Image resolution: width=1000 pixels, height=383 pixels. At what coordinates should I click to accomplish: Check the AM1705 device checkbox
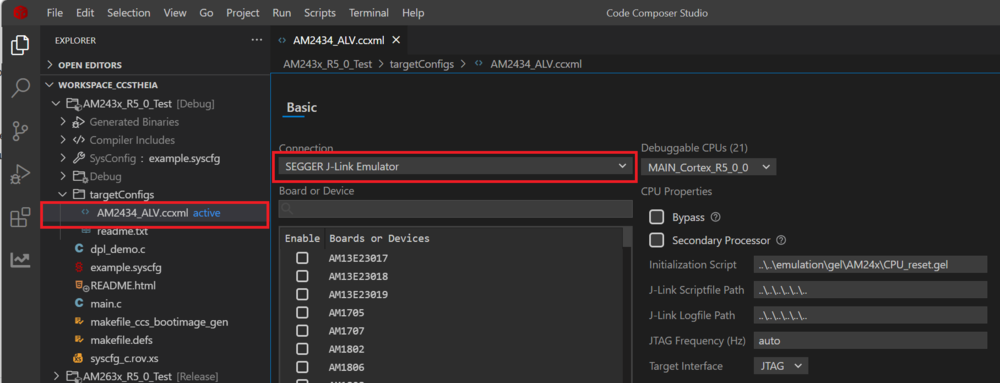click(x=302, y=312)
